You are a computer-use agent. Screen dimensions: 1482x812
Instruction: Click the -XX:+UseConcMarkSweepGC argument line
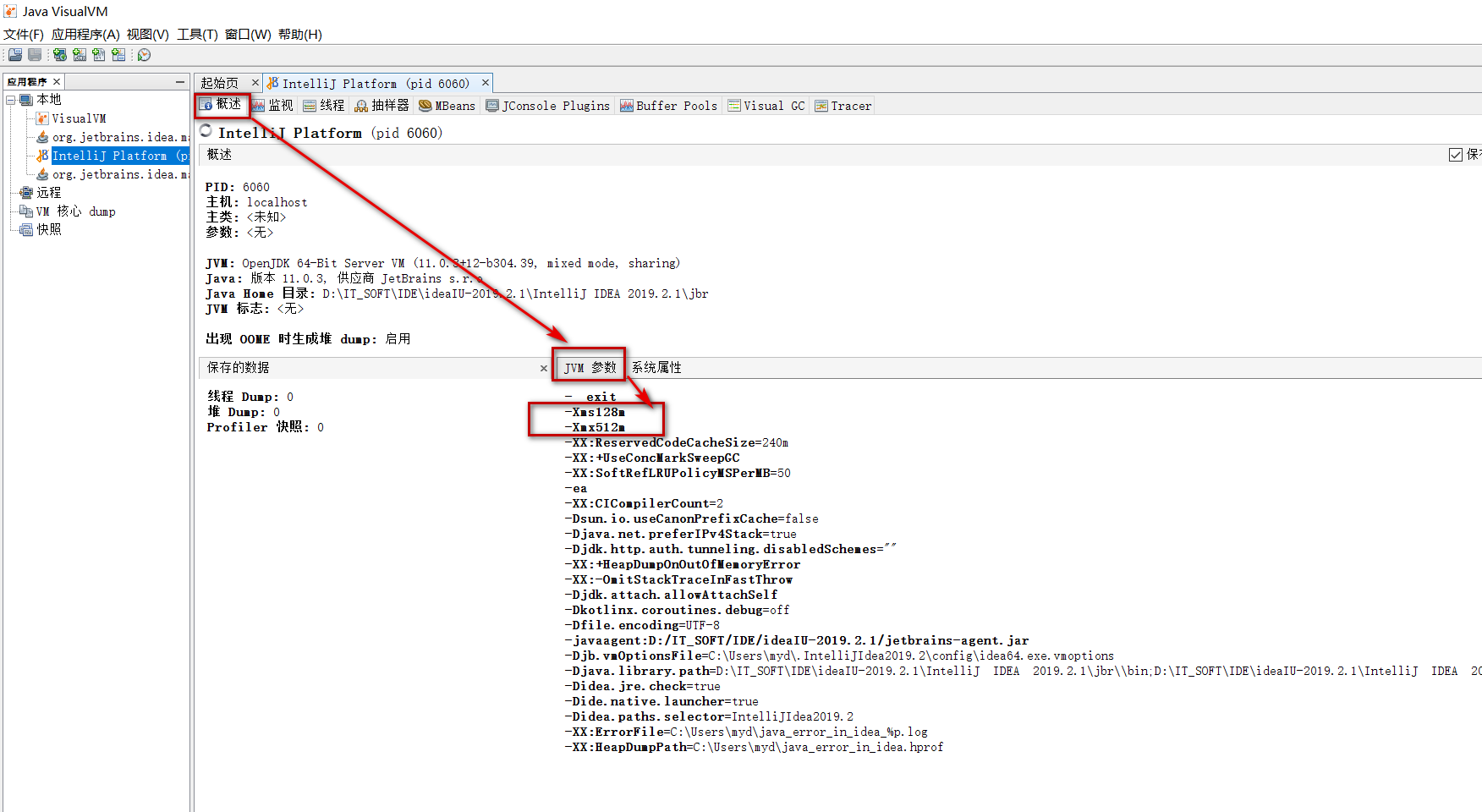tap(652, 458)
